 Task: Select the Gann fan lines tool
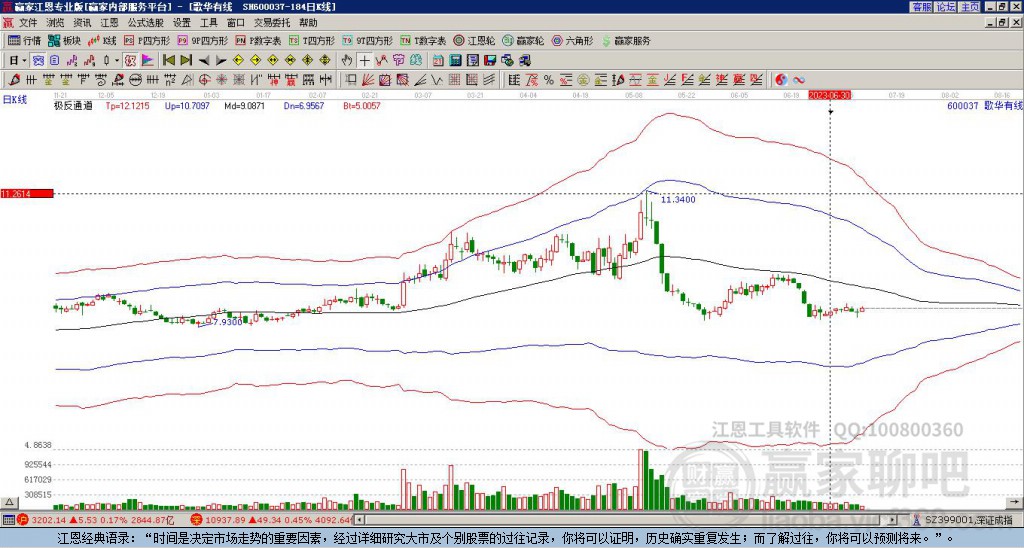click(368, 80)
